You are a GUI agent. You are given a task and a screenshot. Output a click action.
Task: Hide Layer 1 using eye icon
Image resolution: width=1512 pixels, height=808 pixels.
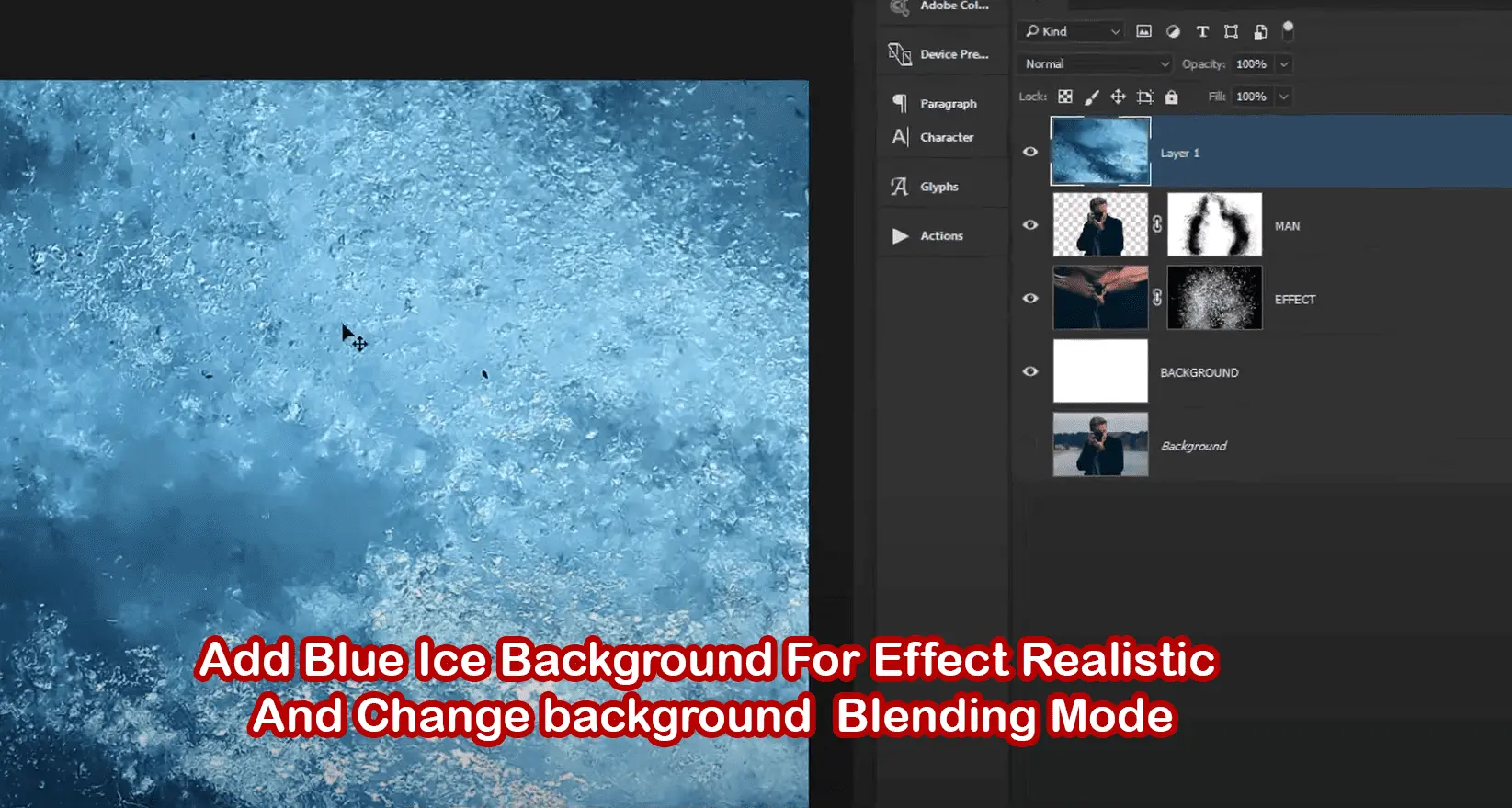point(1030,152)
